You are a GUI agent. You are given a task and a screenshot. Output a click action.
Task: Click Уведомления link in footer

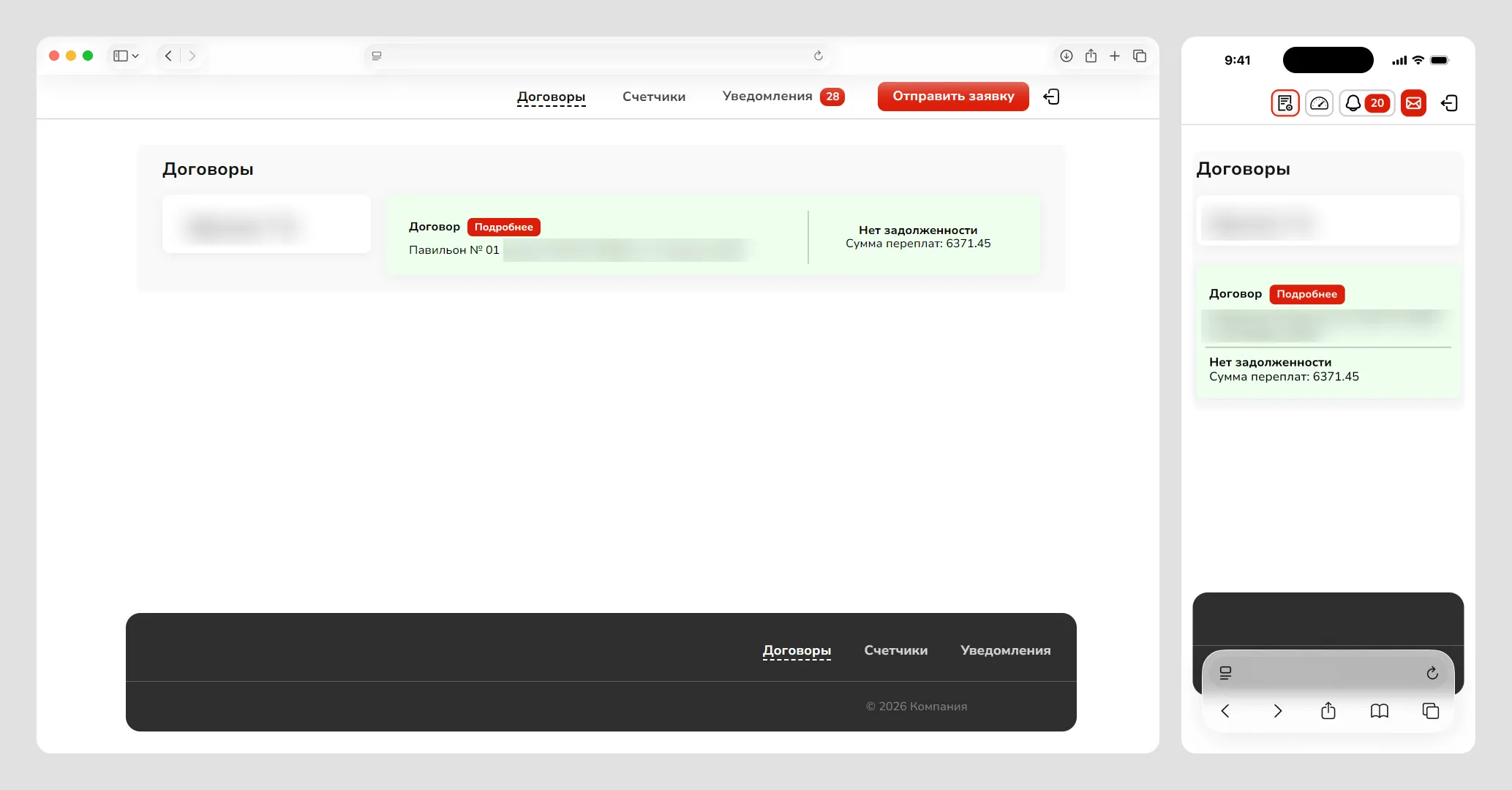[x=1005, y=650]
